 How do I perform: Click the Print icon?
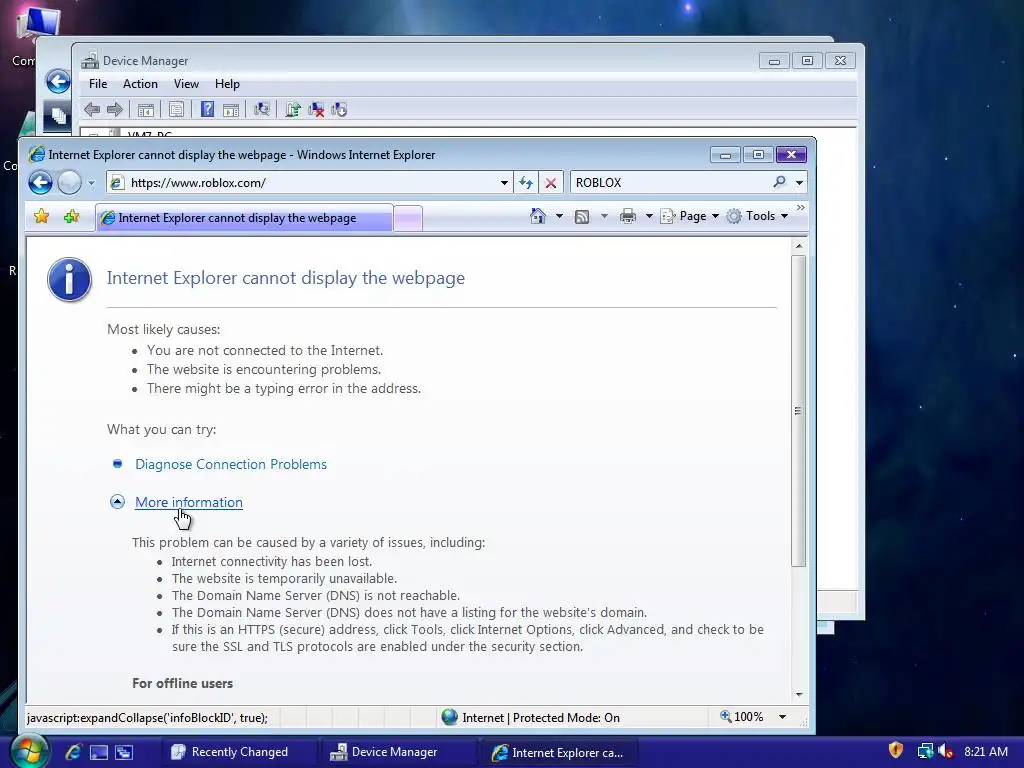pos(628,216)
